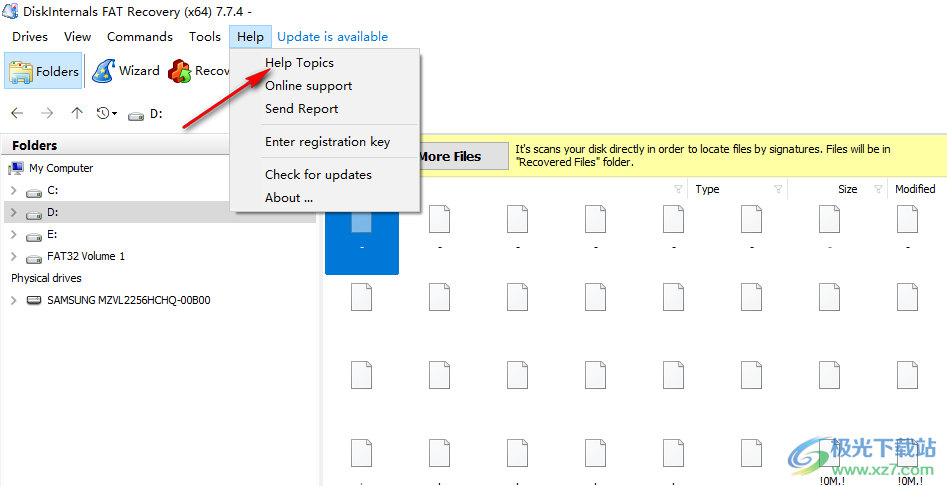Go back with the left arrow
Screen dimensions: 947x486
18,114
